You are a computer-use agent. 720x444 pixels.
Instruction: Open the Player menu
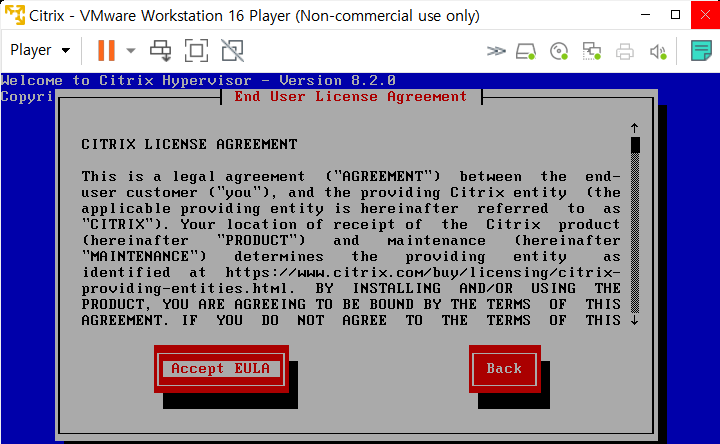40,50
